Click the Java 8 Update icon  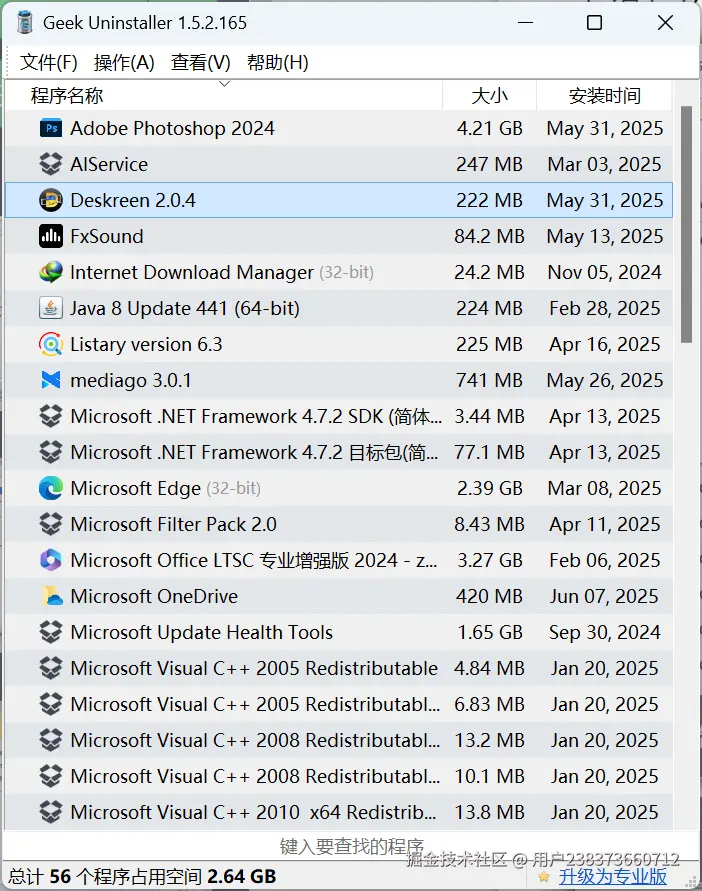pos(51,308)
